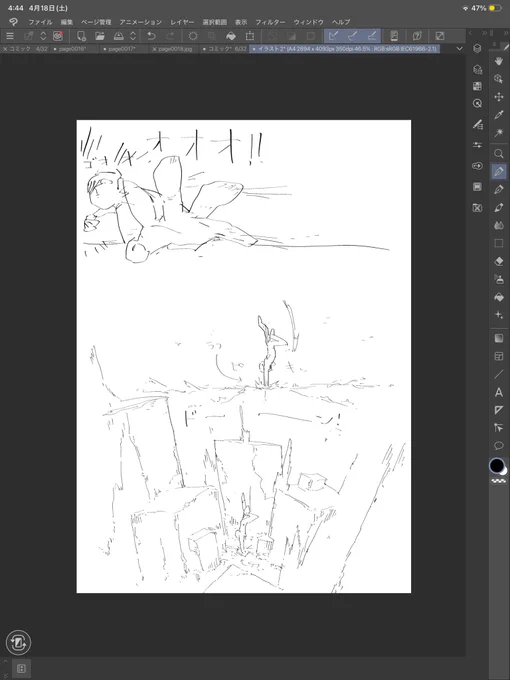
Task: Toggle Snap to Special Ruler
Action: [x=353, y=36]
